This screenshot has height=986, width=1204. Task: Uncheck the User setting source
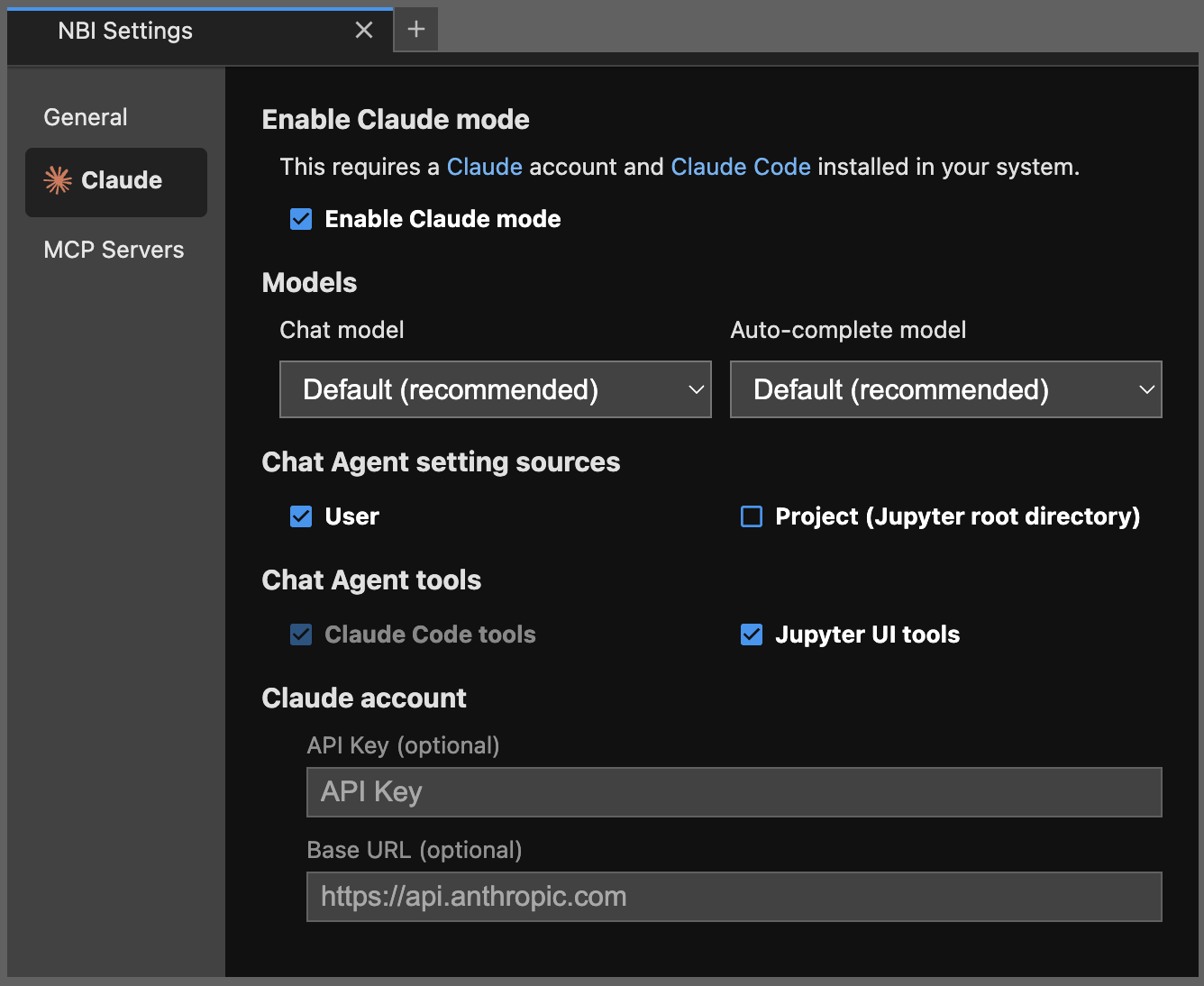click(300, 516)
